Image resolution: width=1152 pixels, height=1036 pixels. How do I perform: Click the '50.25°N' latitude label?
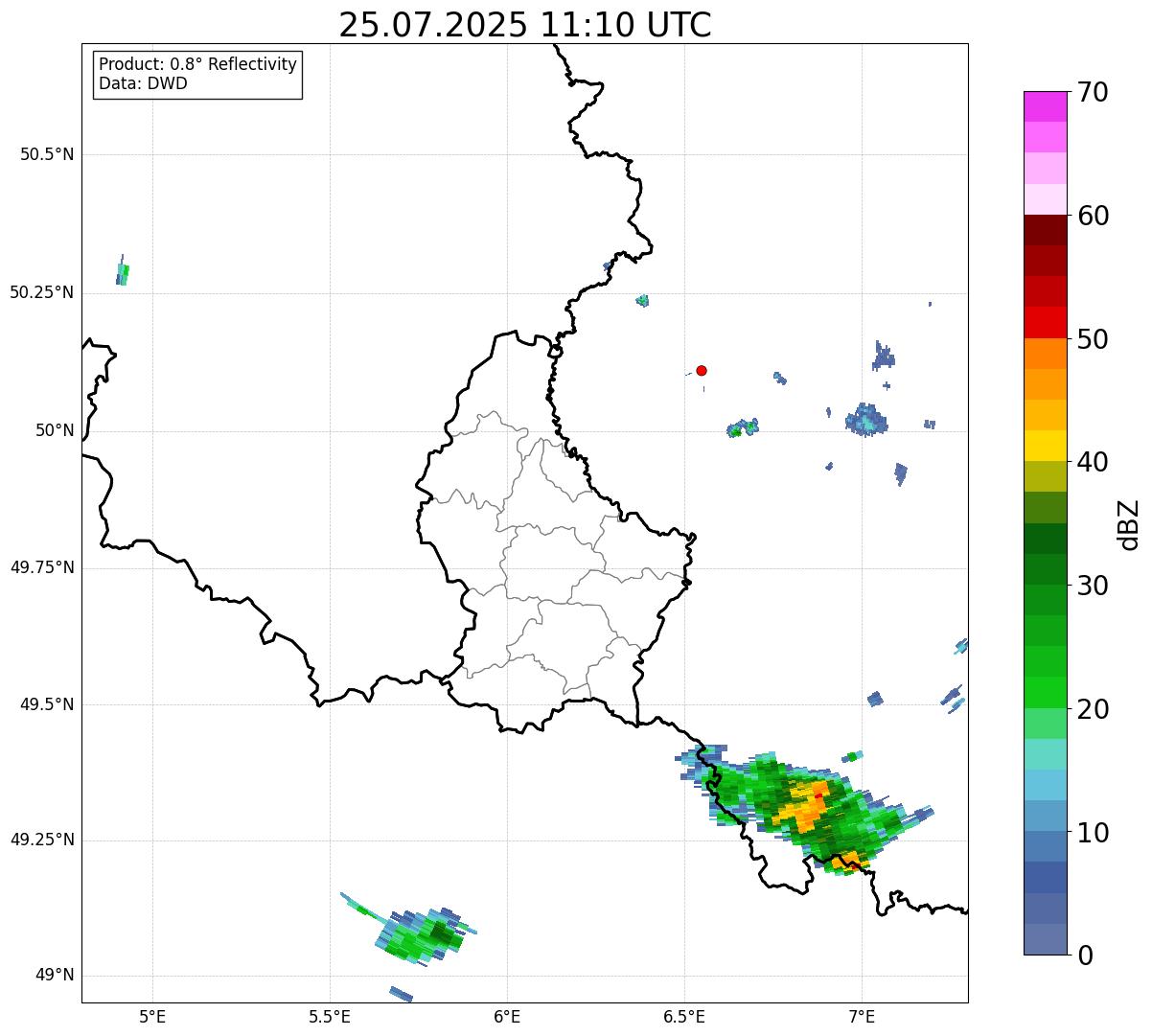pos(42,292)
